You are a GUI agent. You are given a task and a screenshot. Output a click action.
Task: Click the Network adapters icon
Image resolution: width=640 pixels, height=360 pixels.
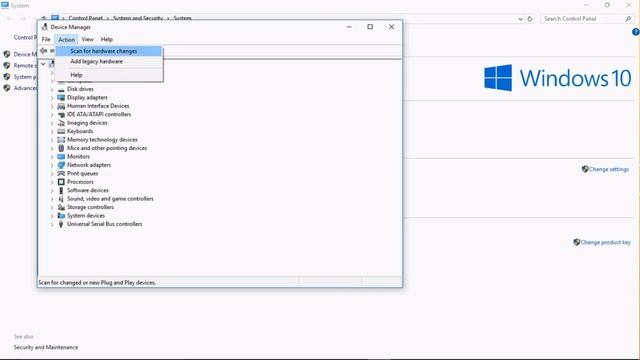pyautogui.click(x=61, y=165)
